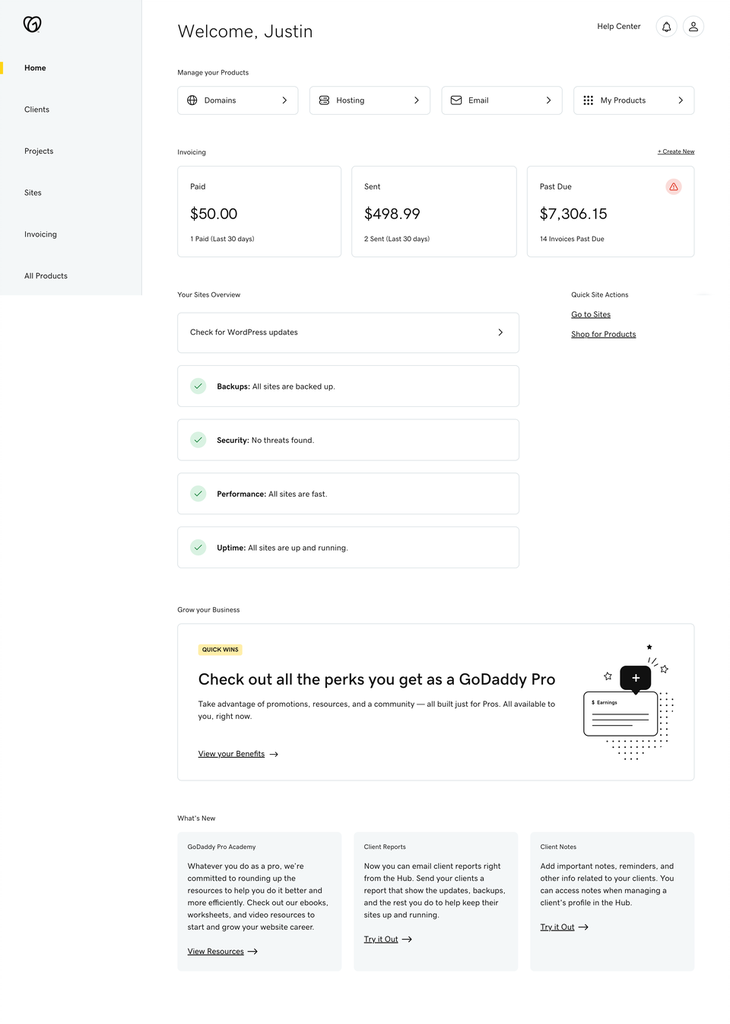Click the Email envelope icon
This screenshot has height=1024, width=730.
click(456, 100)
